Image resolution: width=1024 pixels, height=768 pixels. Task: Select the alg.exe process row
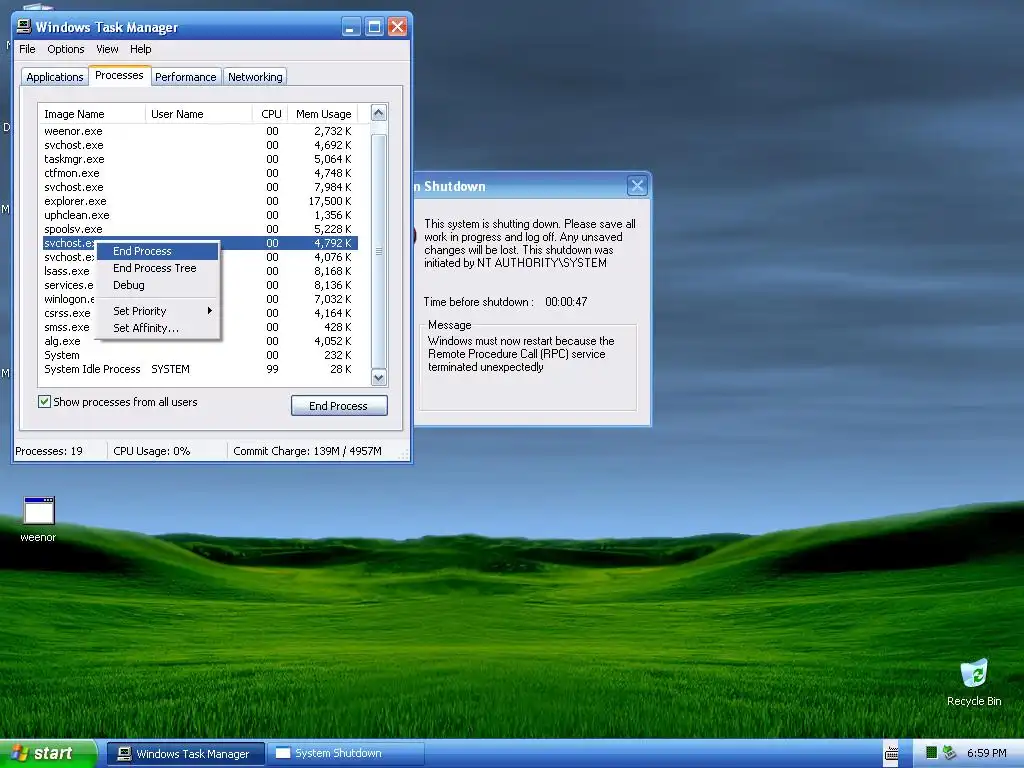pos(198,341)
